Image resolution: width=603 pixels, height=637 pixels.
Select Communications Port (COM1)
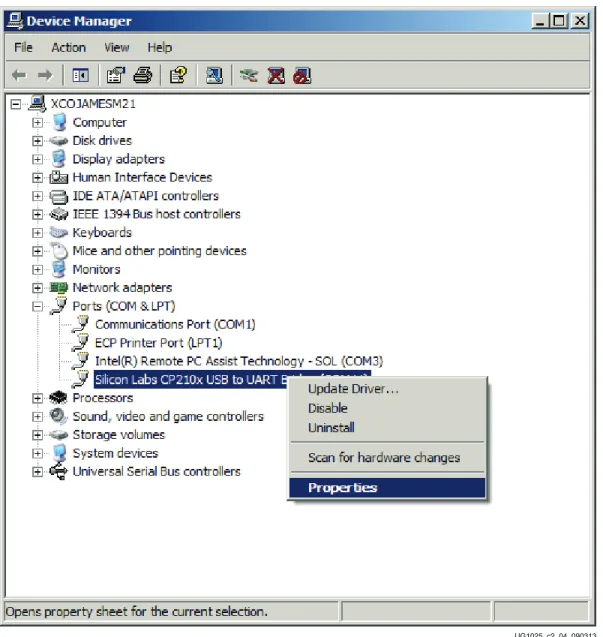coord(175,324)
